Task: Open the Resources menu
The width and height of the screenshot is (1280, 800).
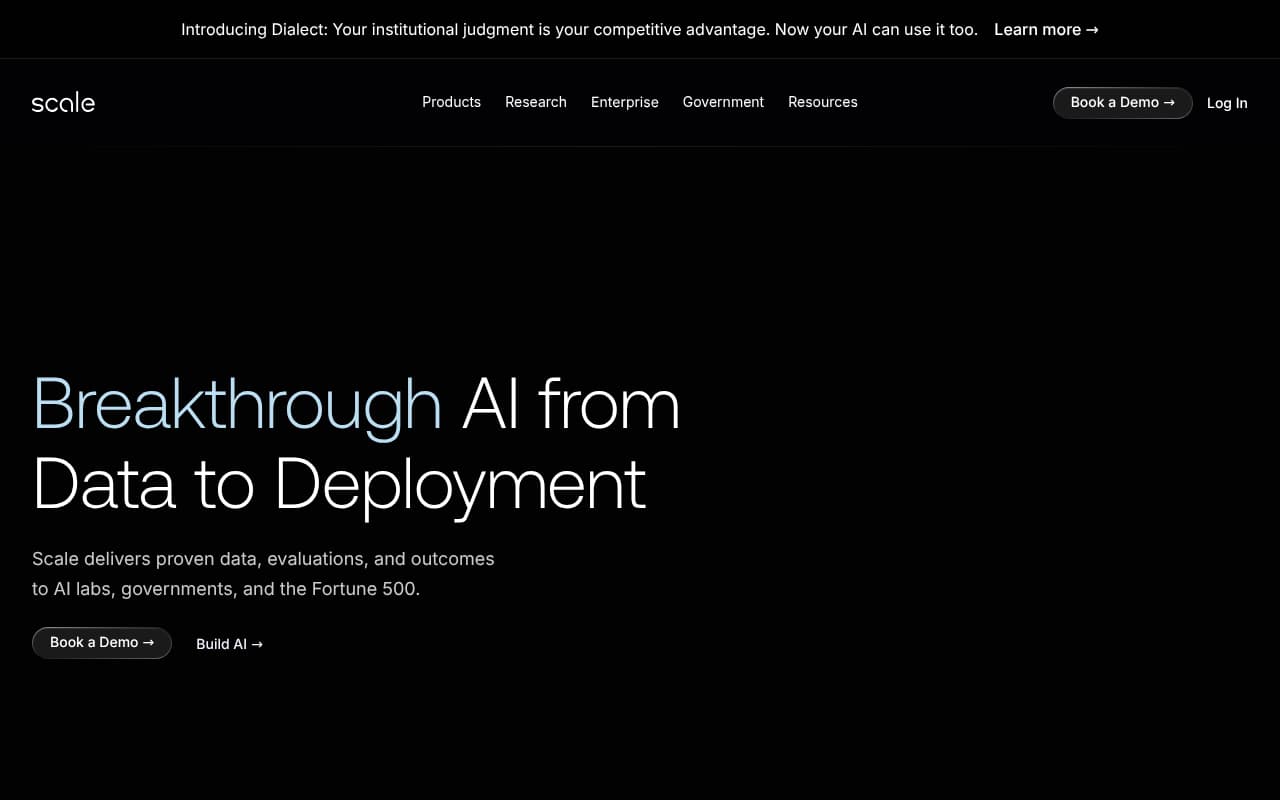Action: [x=823, y=102]
